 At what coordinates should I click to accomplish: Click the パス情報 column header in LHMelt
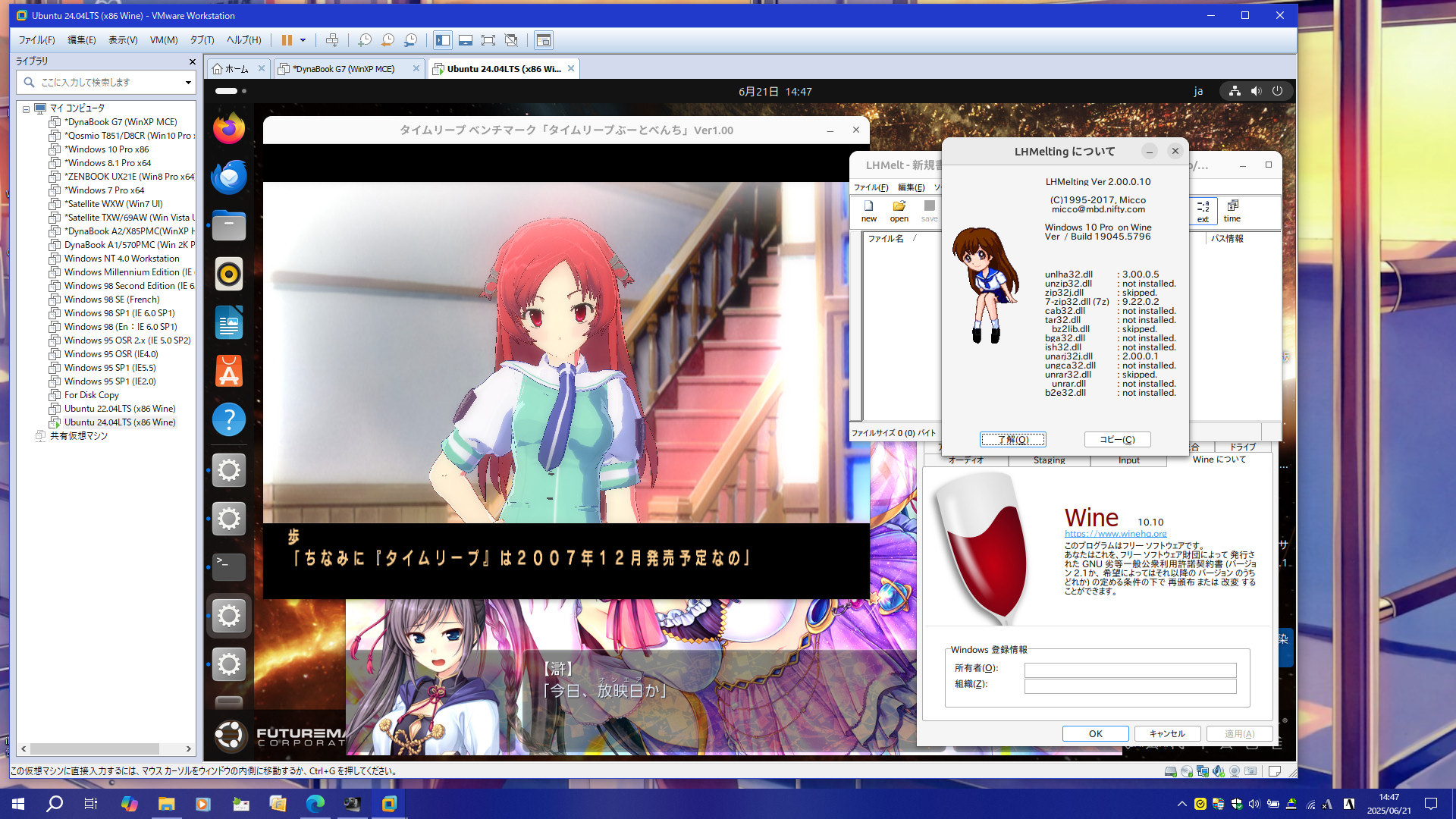click(1227, 239)
